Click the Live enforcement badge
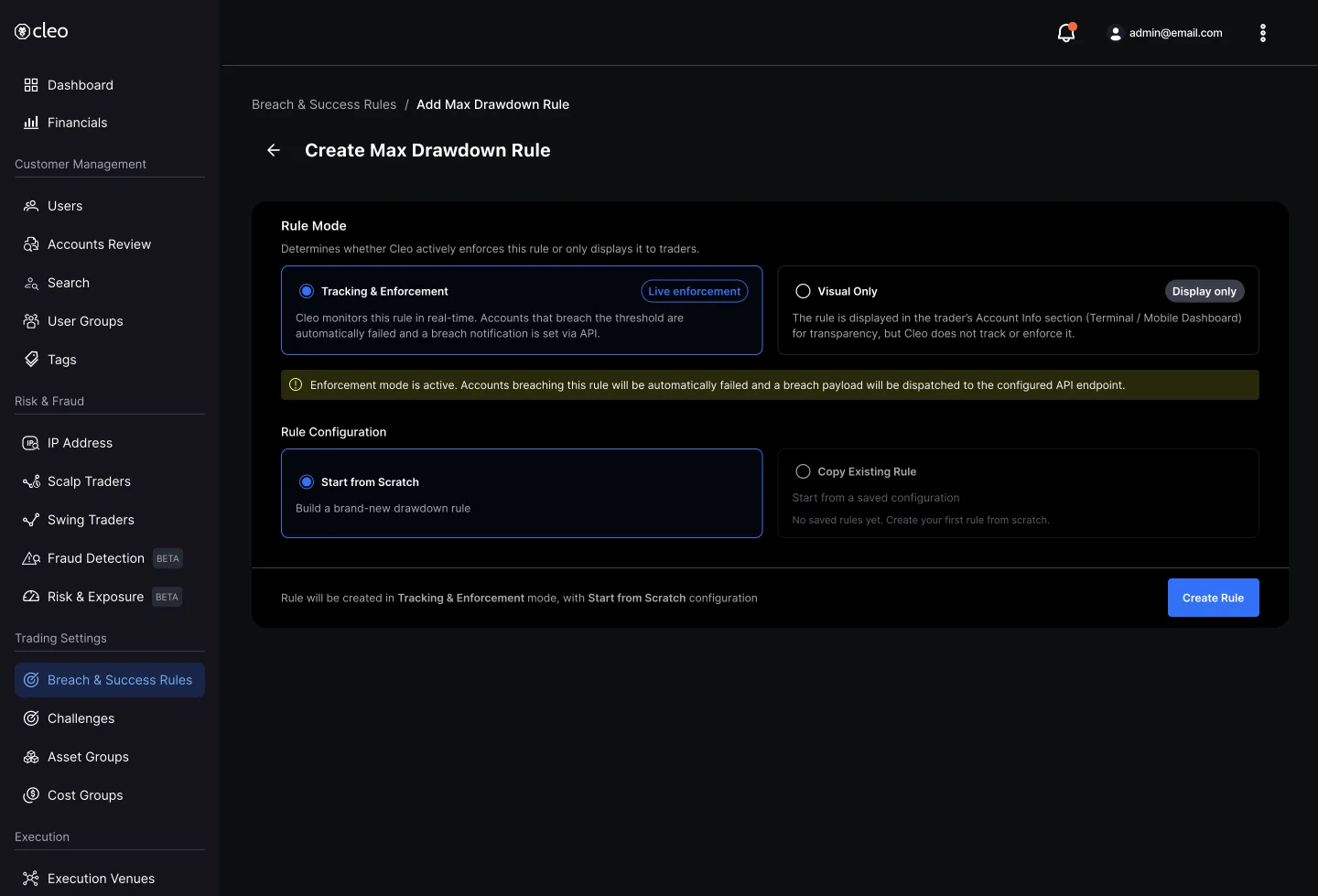 (x=695, y=291)
